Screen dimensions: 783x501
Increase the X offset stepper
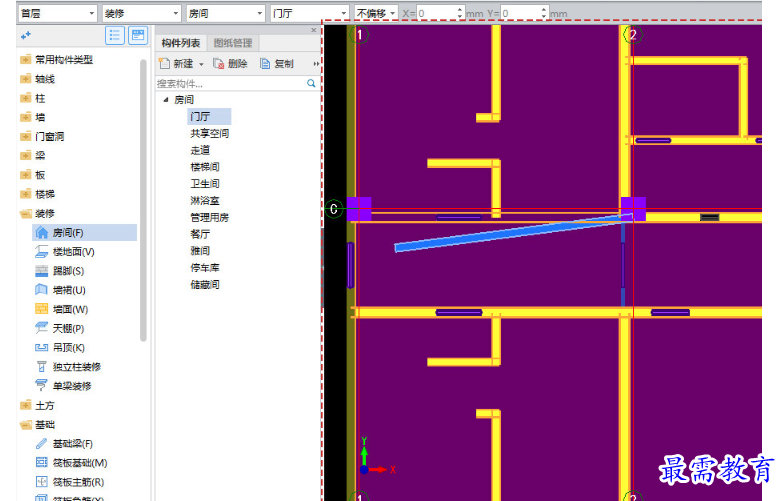tap(460, 10)
